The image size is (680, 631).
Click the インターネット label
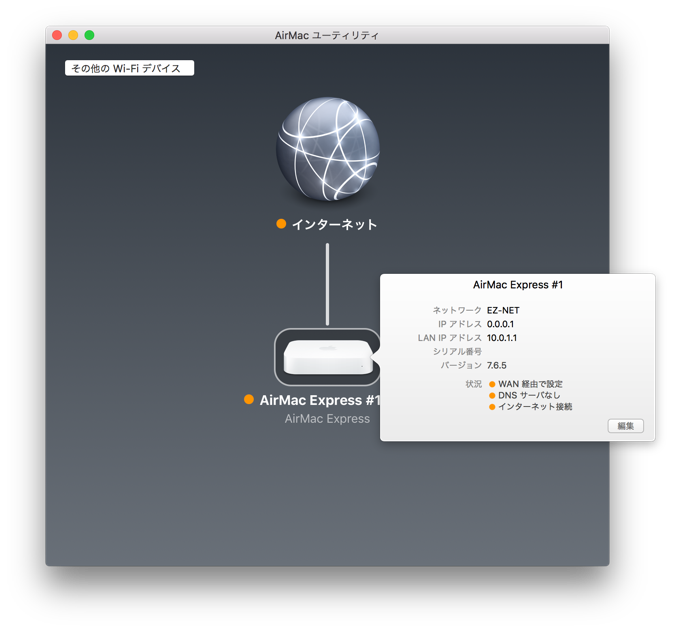[x=334, y=225]
